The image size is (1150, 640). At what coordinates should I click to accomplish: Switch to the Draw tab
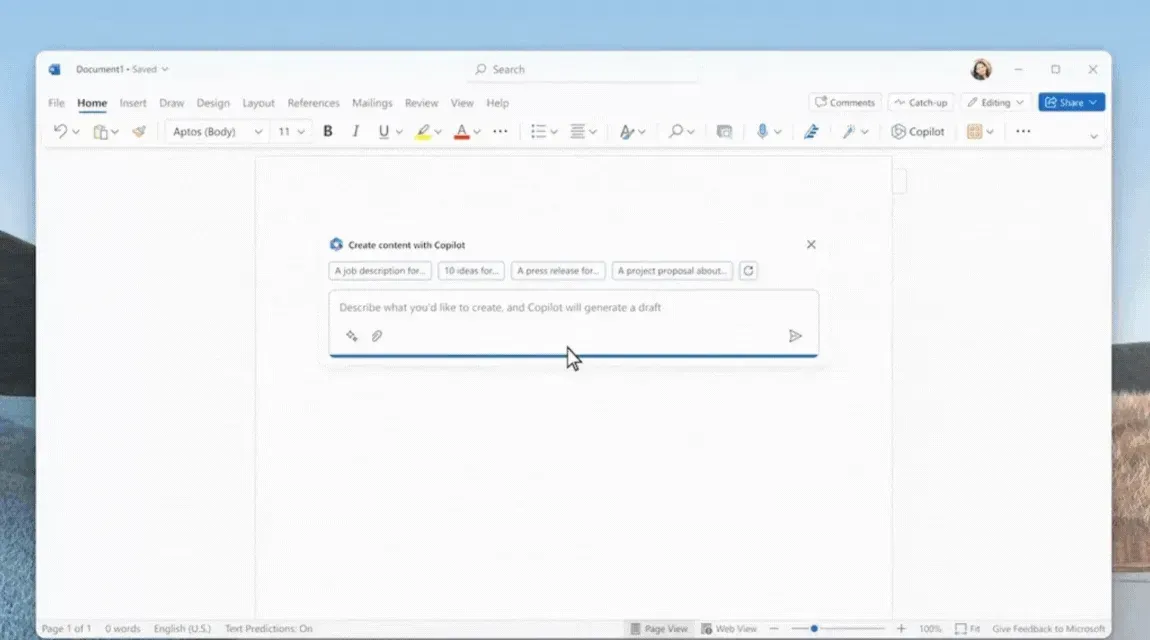click(x=172, y=103)
